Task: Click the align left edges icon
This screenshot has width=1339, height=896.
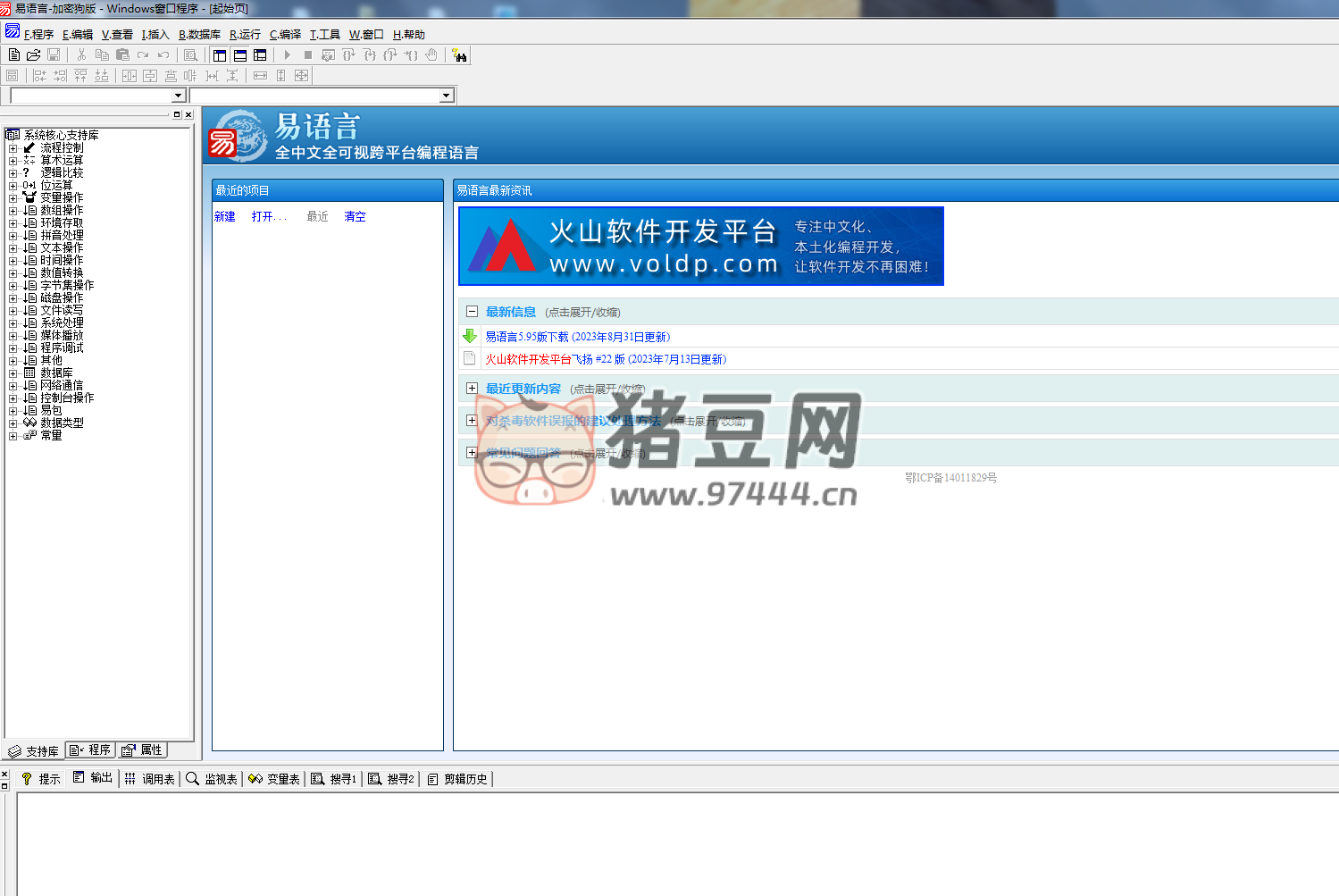Action: 39,76
